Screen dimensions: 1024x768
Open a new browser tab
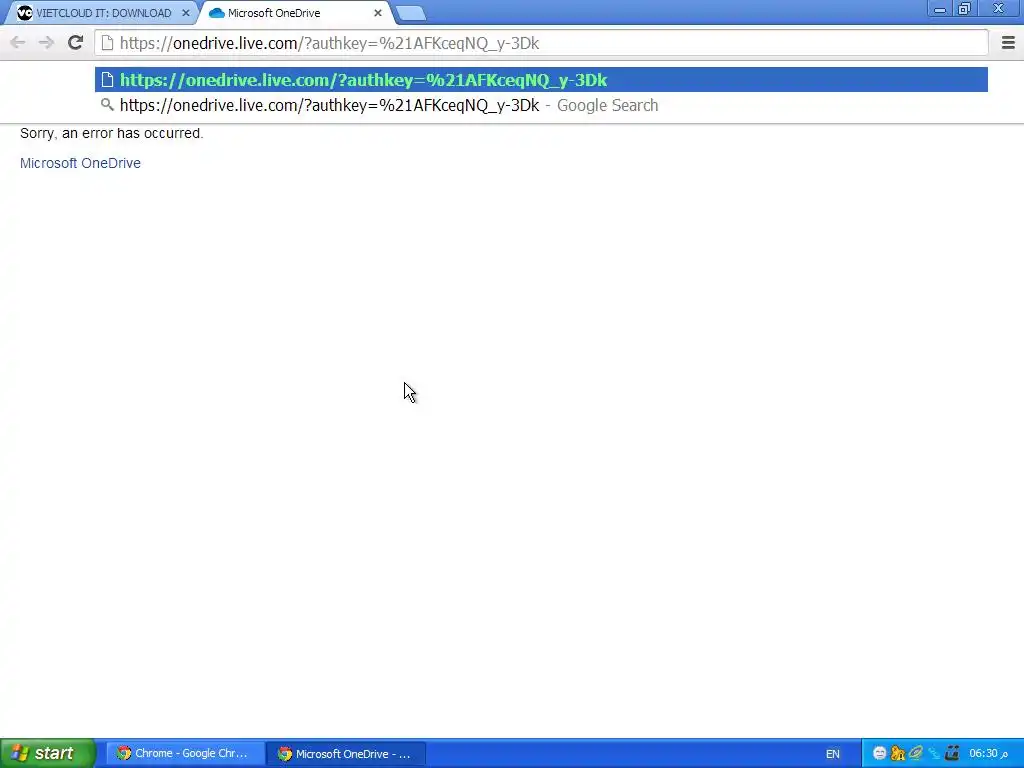(411, 13)
